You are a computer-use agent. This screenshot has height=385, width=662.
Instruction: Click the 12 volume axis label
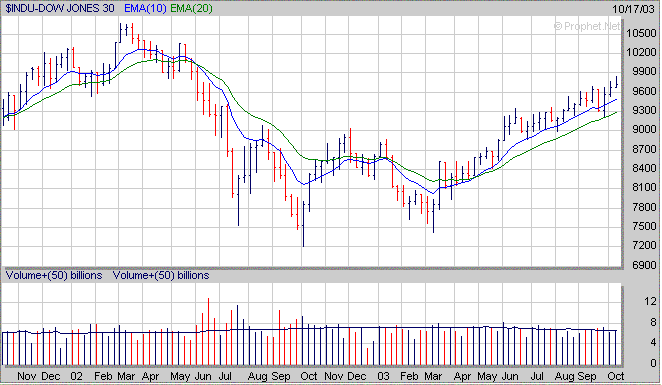(x=650, y=301)
